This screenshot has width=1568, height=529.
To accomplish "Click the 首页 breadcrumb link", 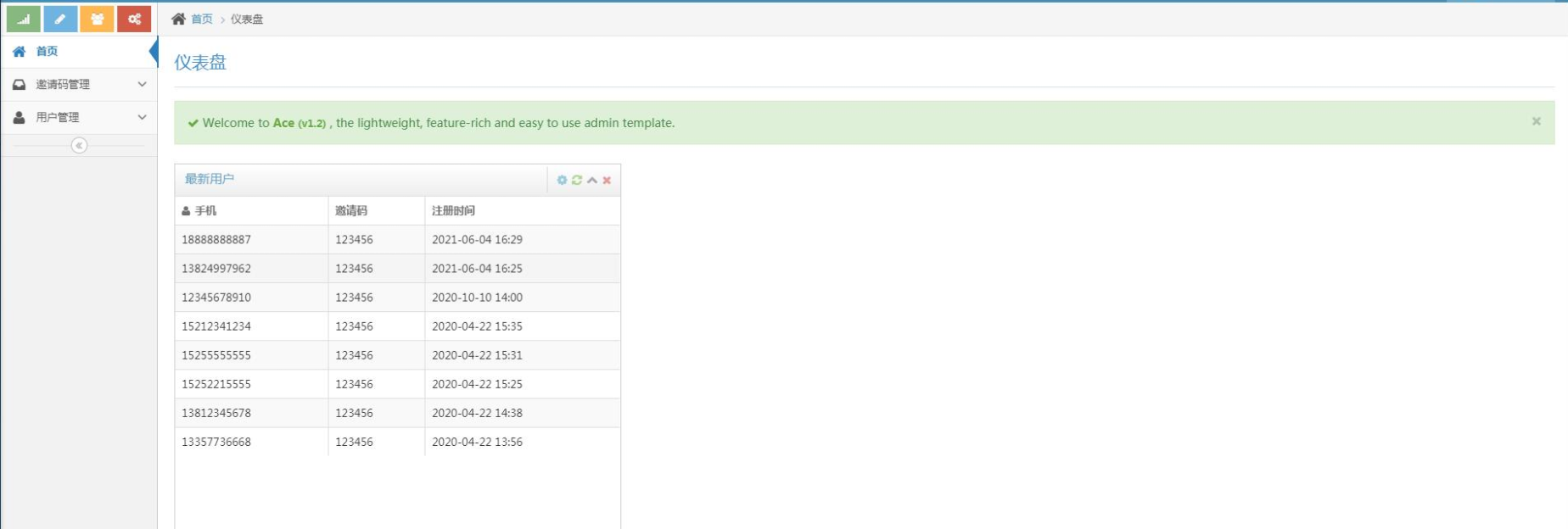I will click(x=202, y=19).
